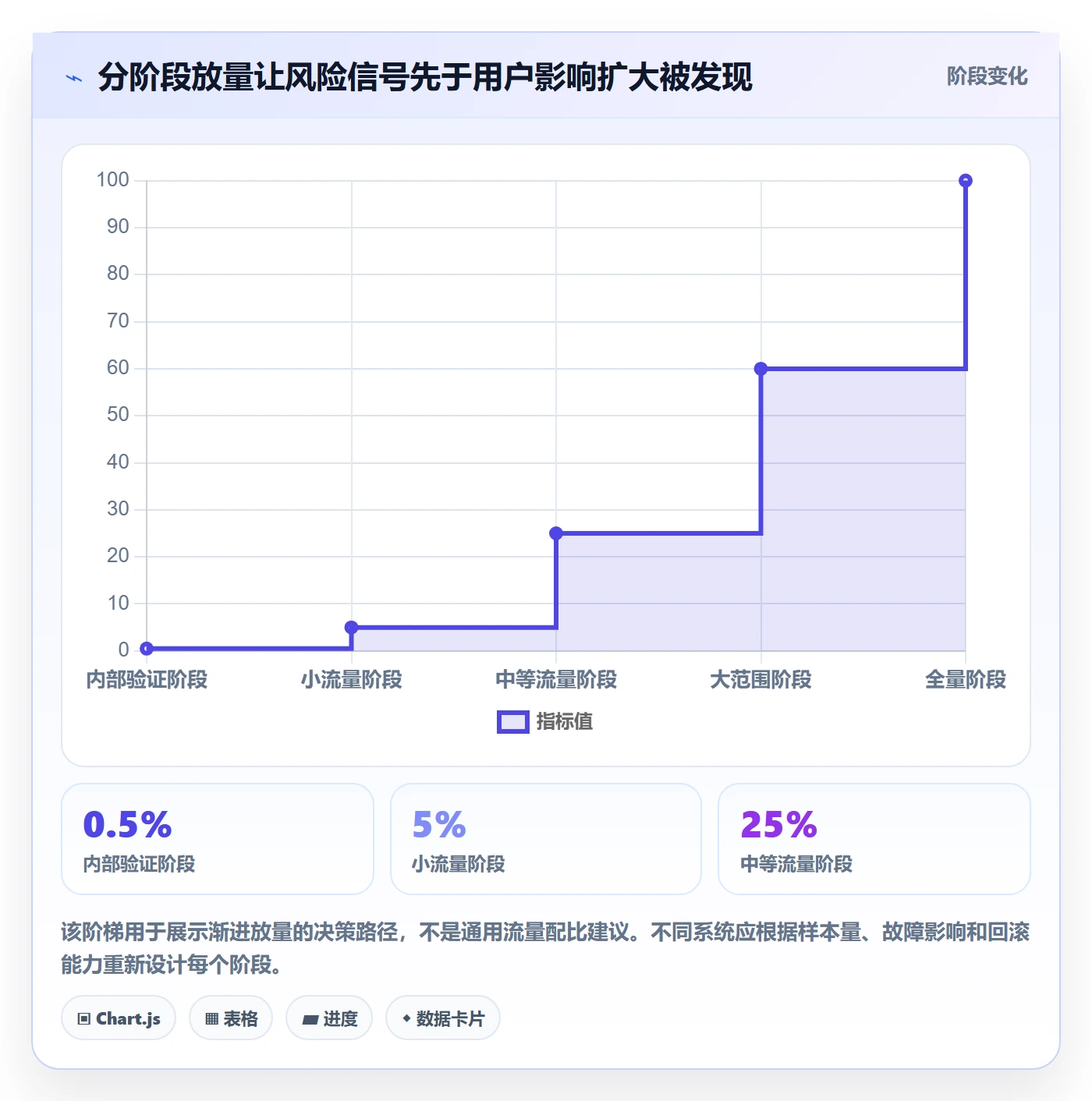The image size is (1092, 1101).
Task: Click the x-axis label 小流量阶段
Action: coord(352,680)
